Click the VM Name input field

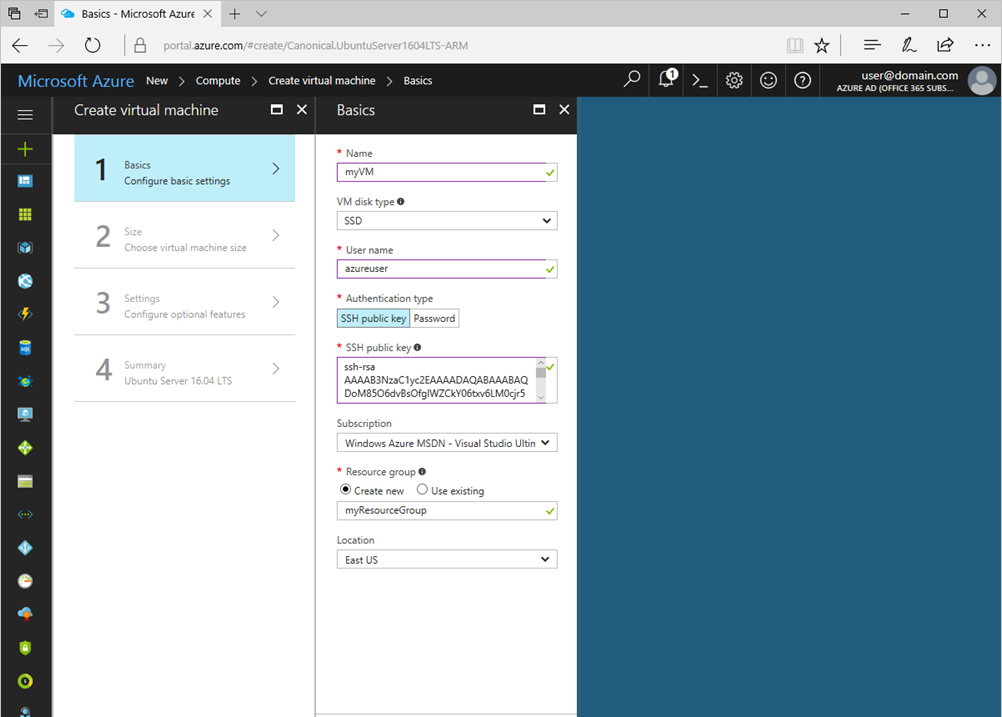[447, 172]
